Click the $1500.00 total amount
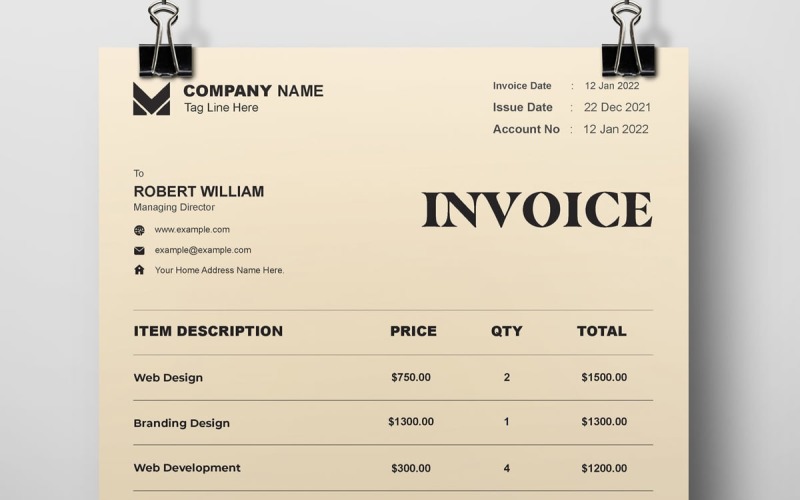 [x=604, y=378]
